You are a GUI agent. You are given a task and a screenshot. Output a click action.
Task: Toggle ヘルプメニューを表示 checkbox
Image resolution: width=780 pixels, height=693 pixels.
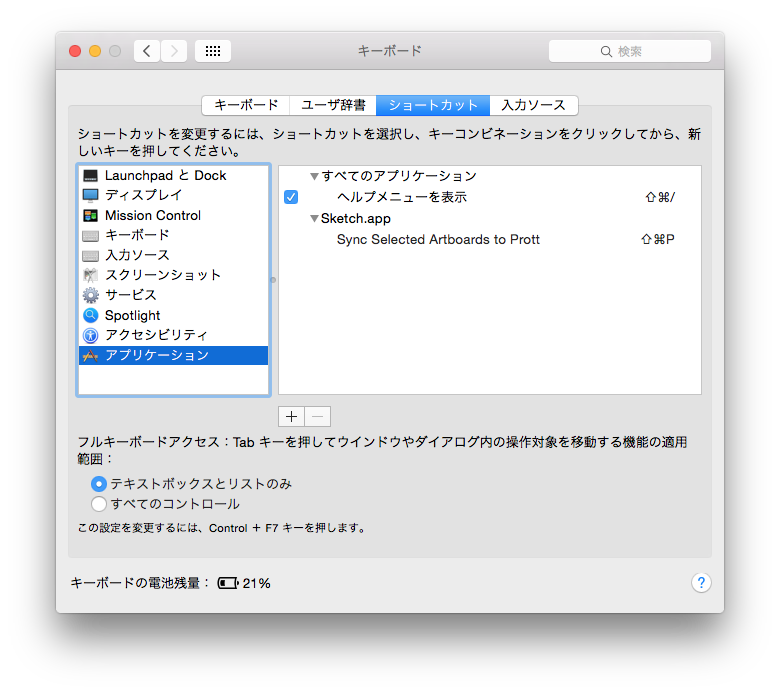pos(291,197)
